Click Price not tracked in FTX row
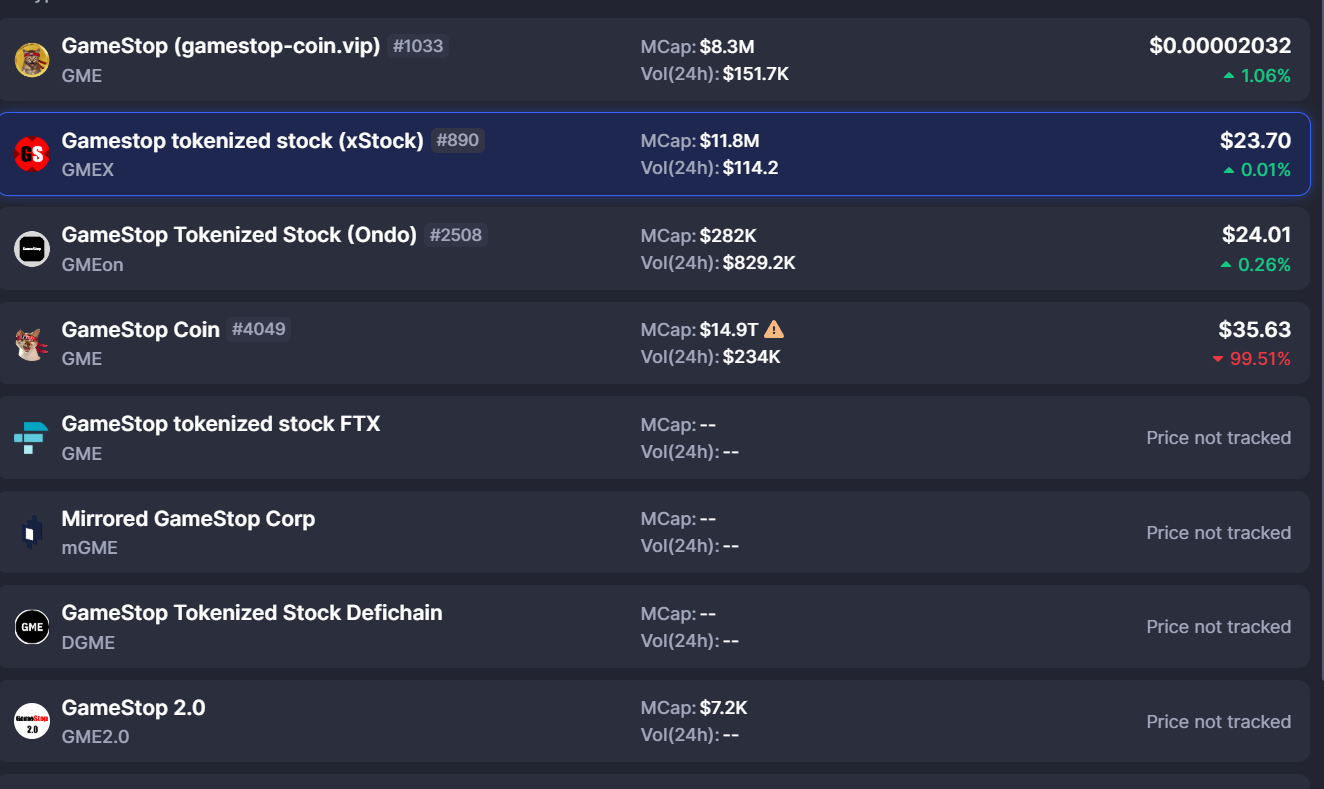Viewport: 1324px width, 789px height. click(x=1219, y=438)
